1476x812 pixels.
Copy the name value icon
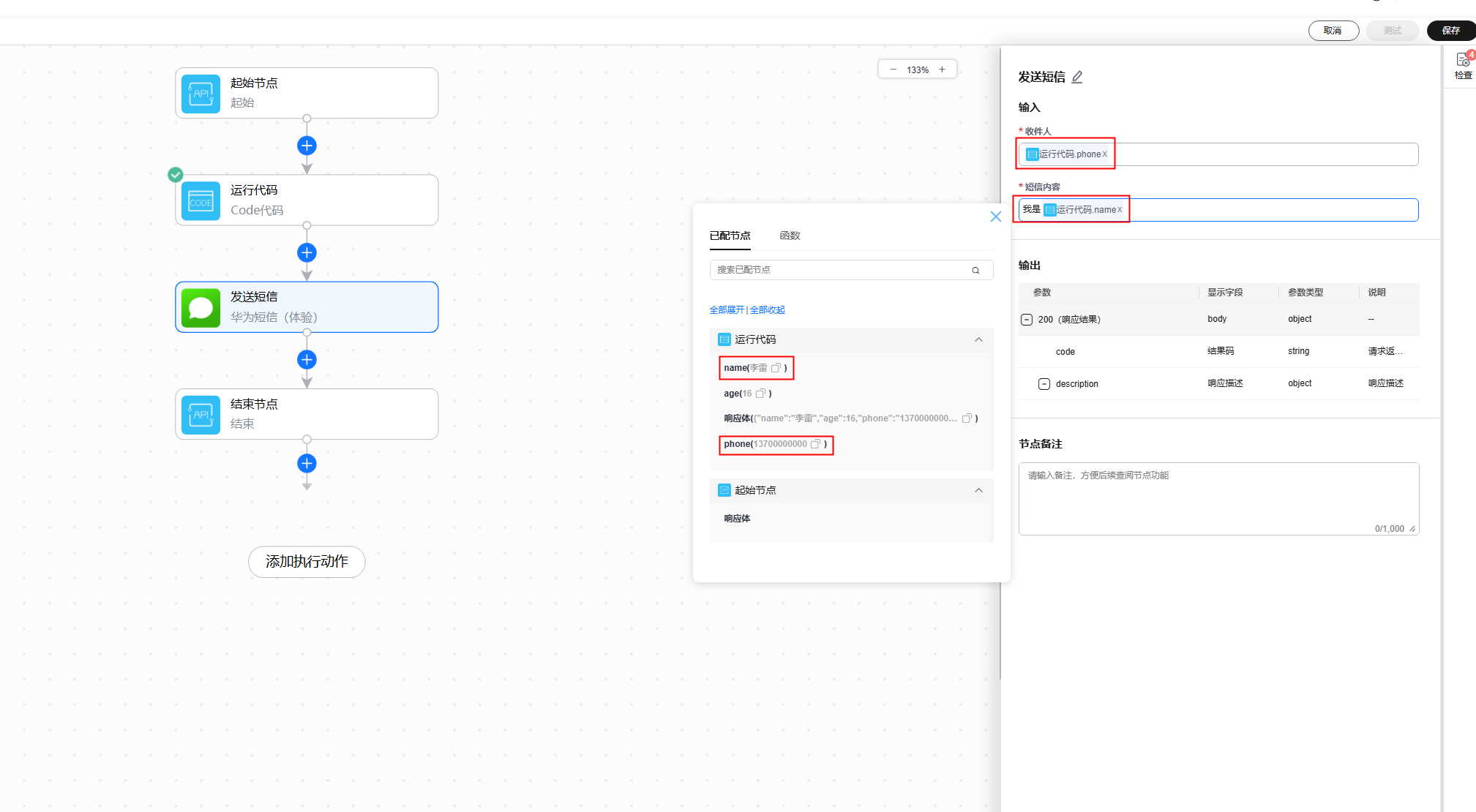(776, 368)
